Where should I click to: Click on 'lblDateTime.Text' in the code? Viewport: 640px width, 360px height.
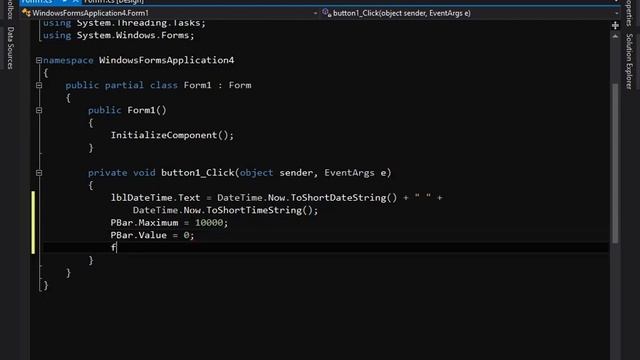click(156, 198)
